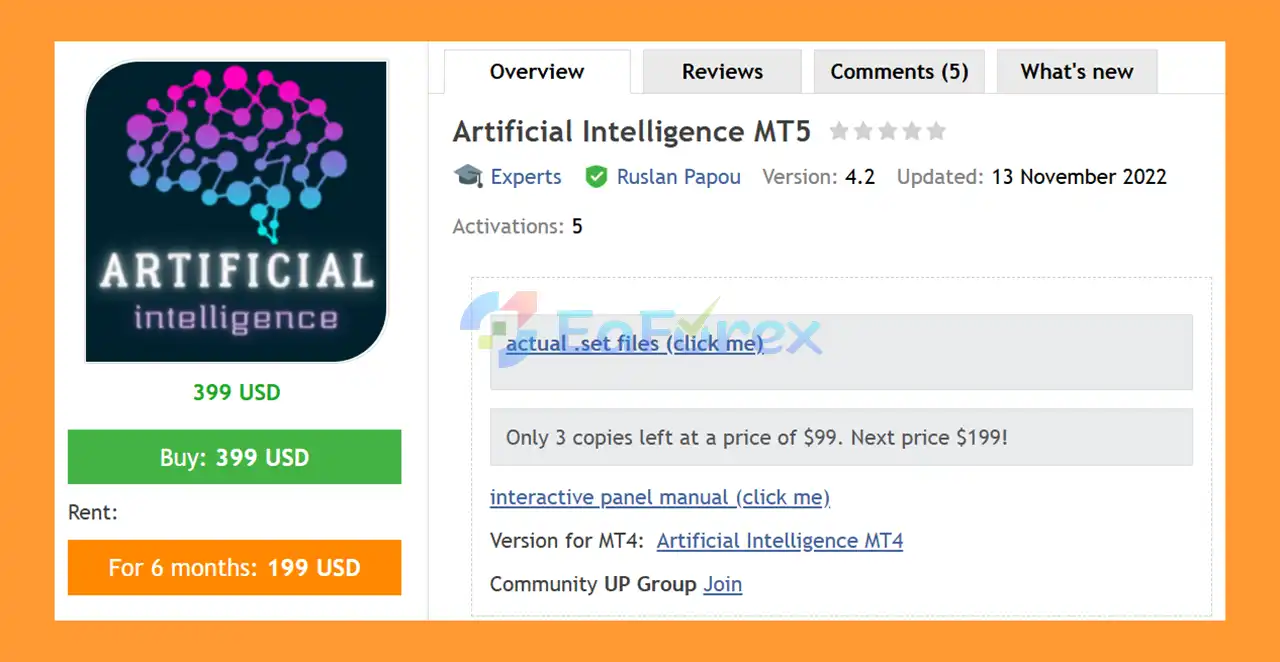Viewport: 1280px width, 662px height.
Task: Go to the Artificial Intelligence MT4 version link
Action: tap(779, 541)
